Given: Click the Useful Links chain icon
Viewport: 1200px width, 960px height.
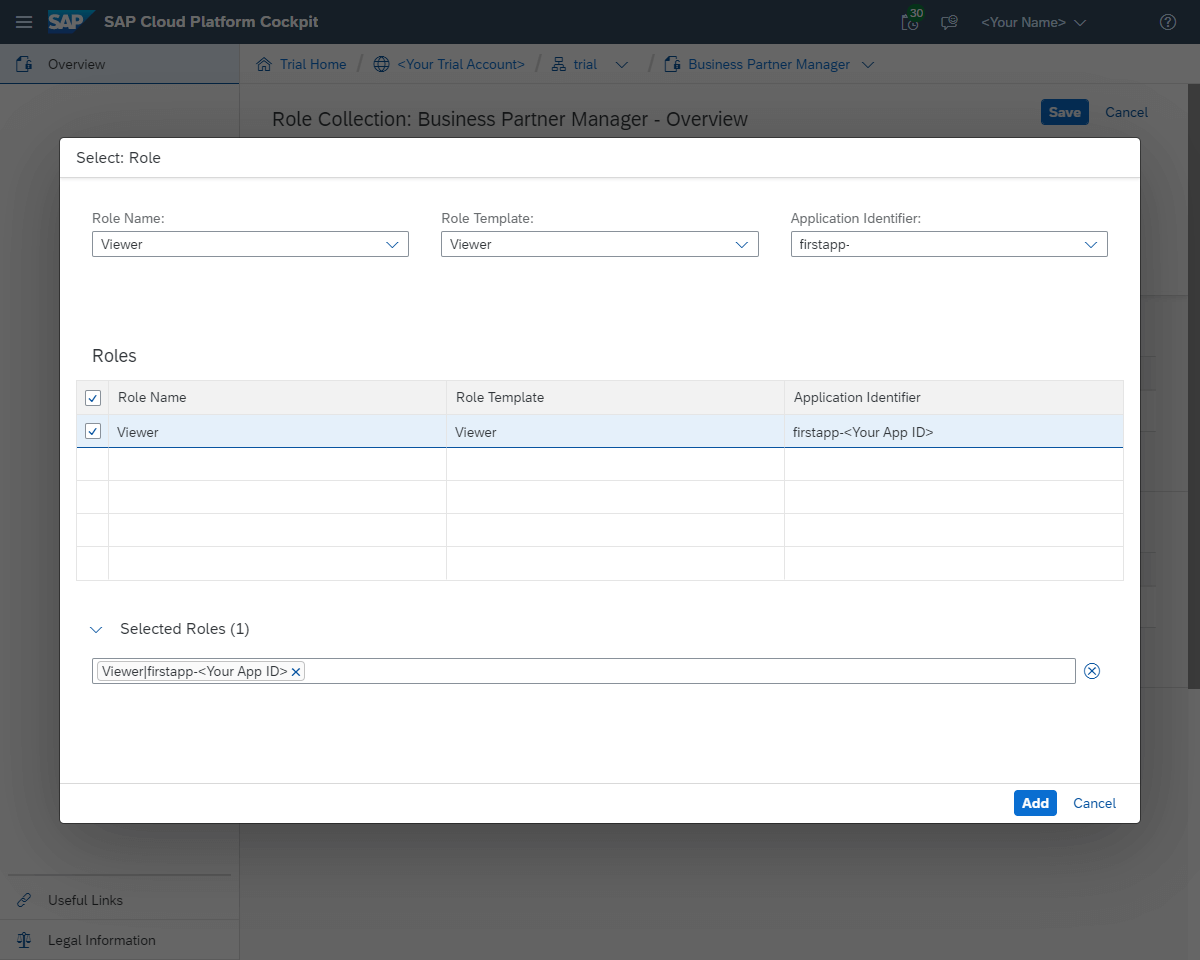Looking at the screenshot, I should pos(24,900).
